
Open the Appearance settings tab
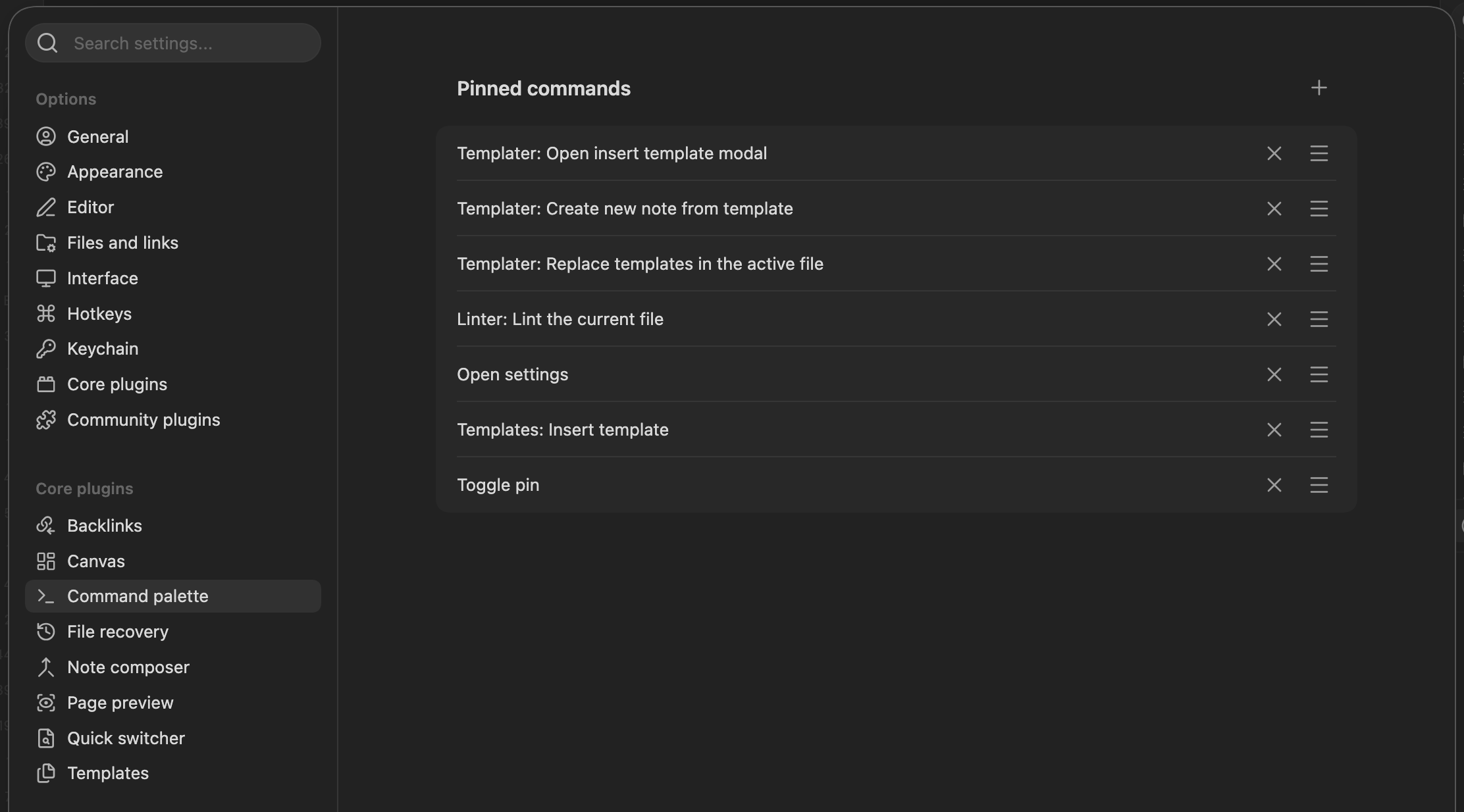coord(173,172)
